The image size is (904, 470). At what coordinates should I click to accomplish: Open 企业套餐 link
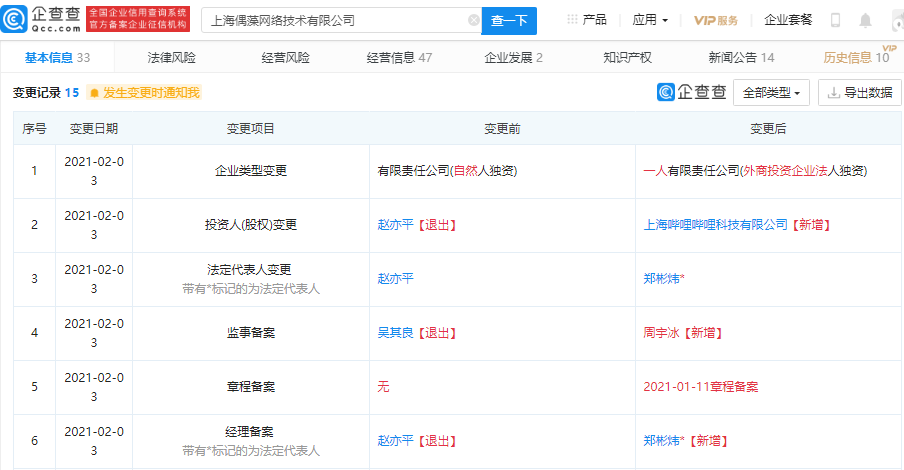[x=788, y=20]
